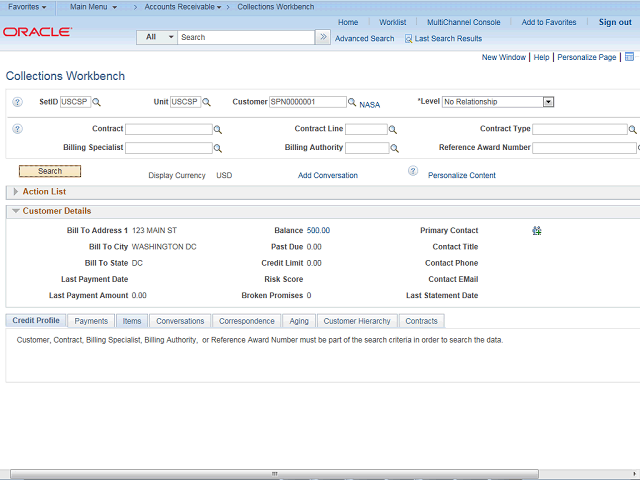640x480 pixels.
Task: Click into the Contract Line input field
Action: pyautogui.click(x=366, y=129)
